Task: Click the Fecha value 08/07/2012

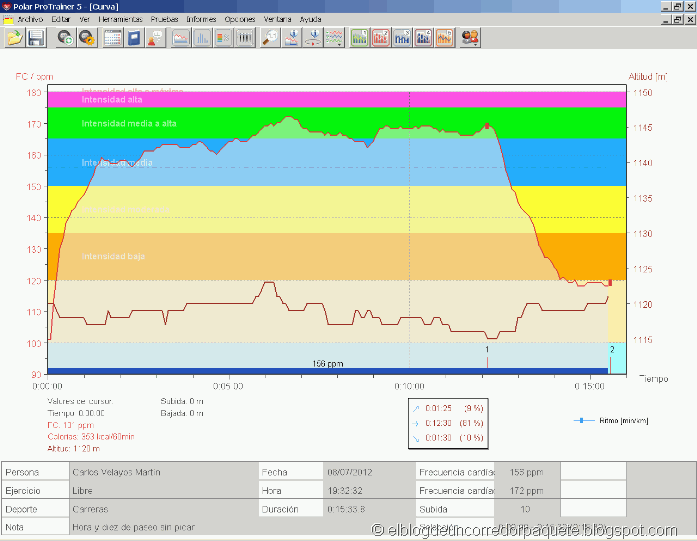Action: click(x=350, y=472)
